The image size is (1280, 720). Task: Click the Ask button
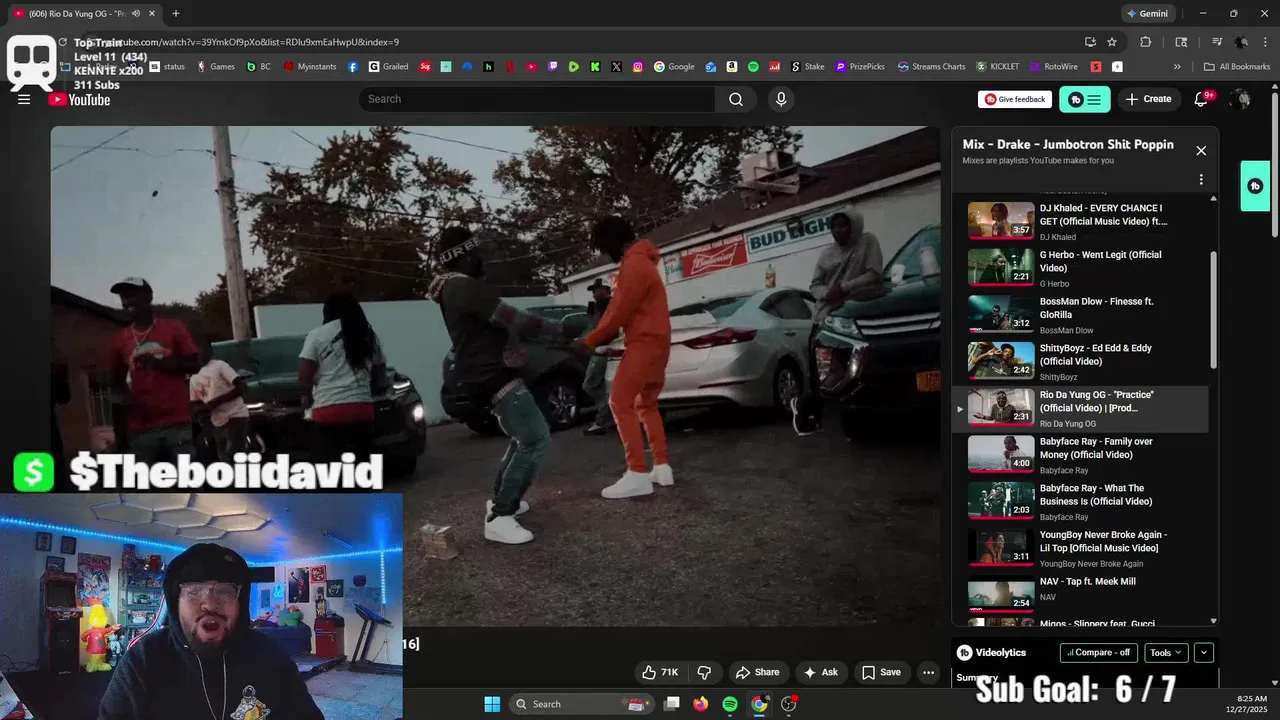point(821,672)
